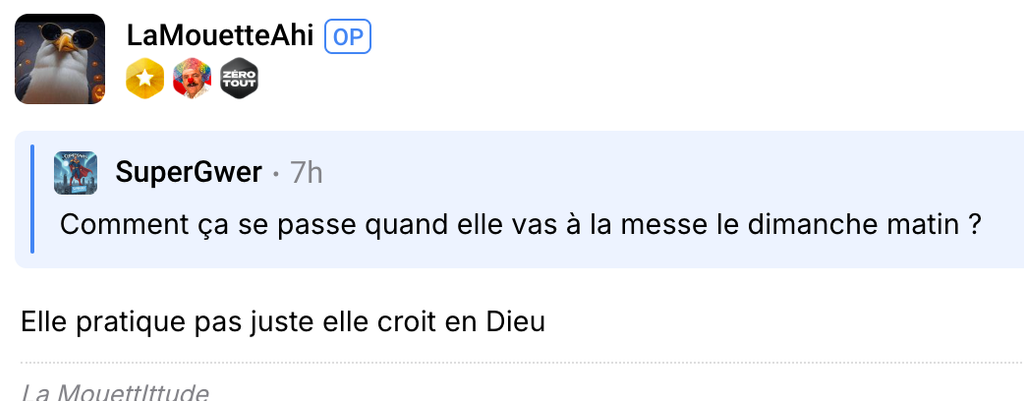
Task: Click the word Elle starting the reply
Action: click(41, 324)
